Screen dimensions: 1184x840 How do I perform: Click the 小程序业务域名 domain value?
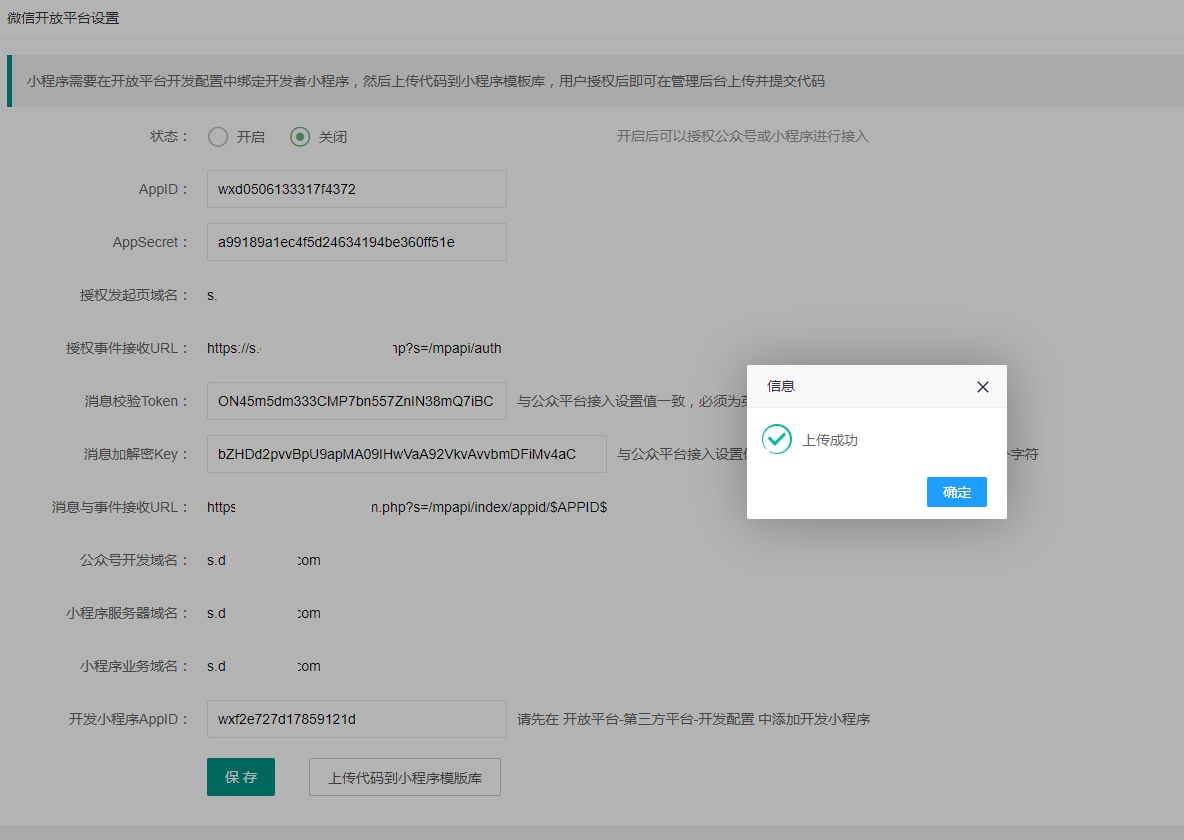(x=263, y=666)
